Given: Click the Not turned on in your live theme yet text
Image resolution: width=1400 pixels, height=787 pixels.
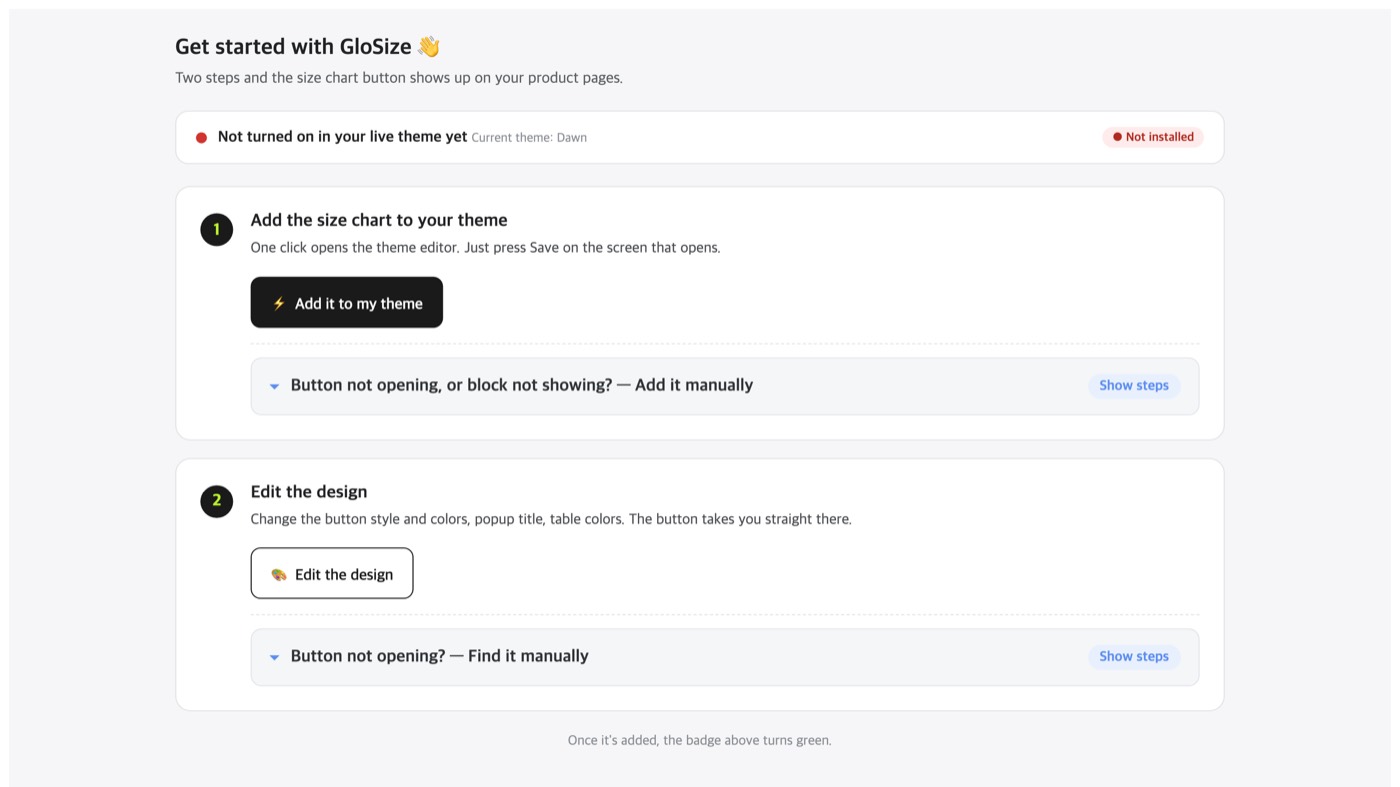Looking at the screenshot, I should pyautogui.click(x=342, y=136).
